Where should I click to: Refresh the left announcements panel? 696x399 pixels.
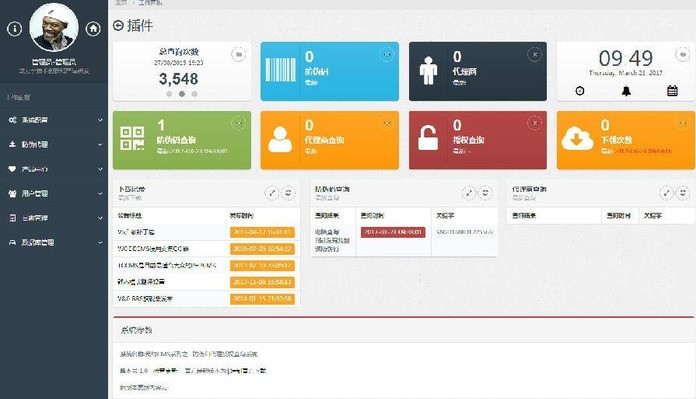[x=288, y=193]
